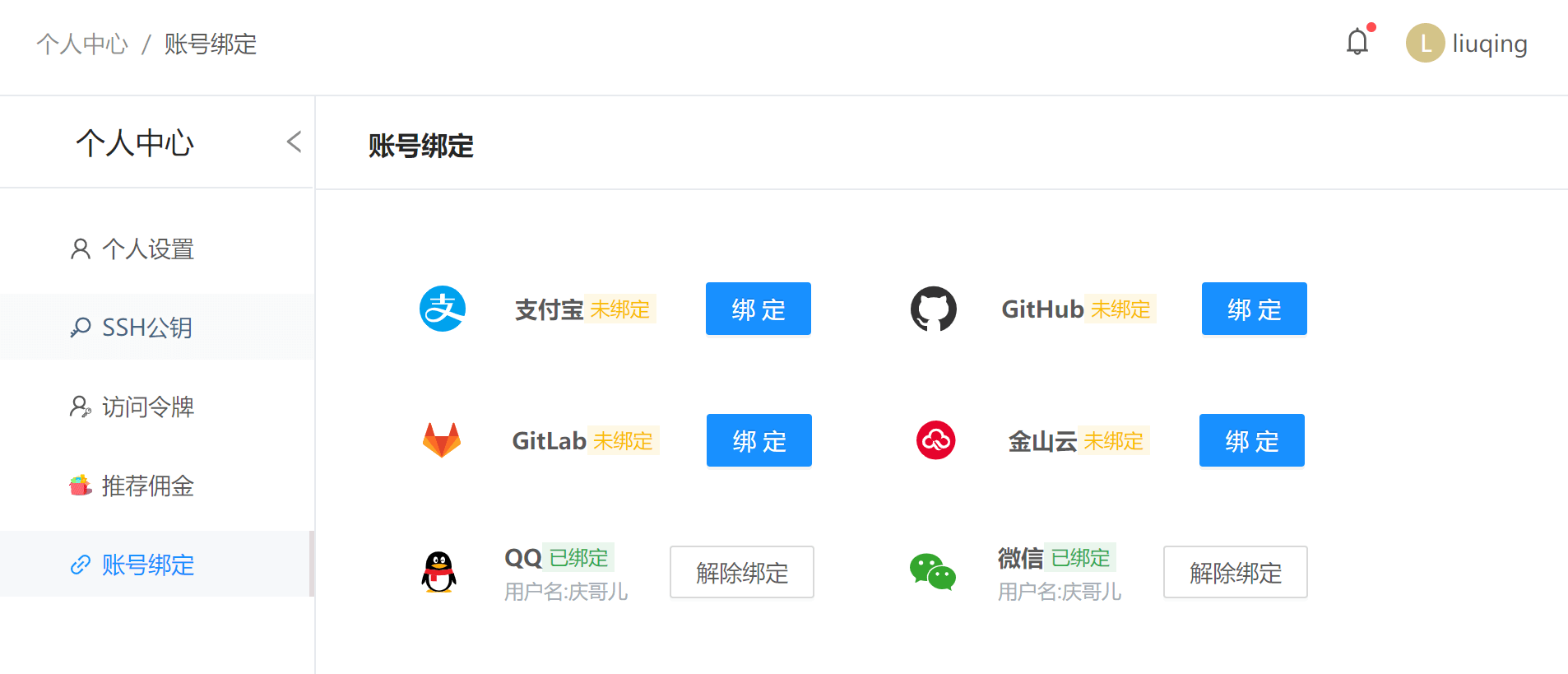Click the liuqing user avatar
This screenshot has width=1568, height=674.
[1425, 43]
